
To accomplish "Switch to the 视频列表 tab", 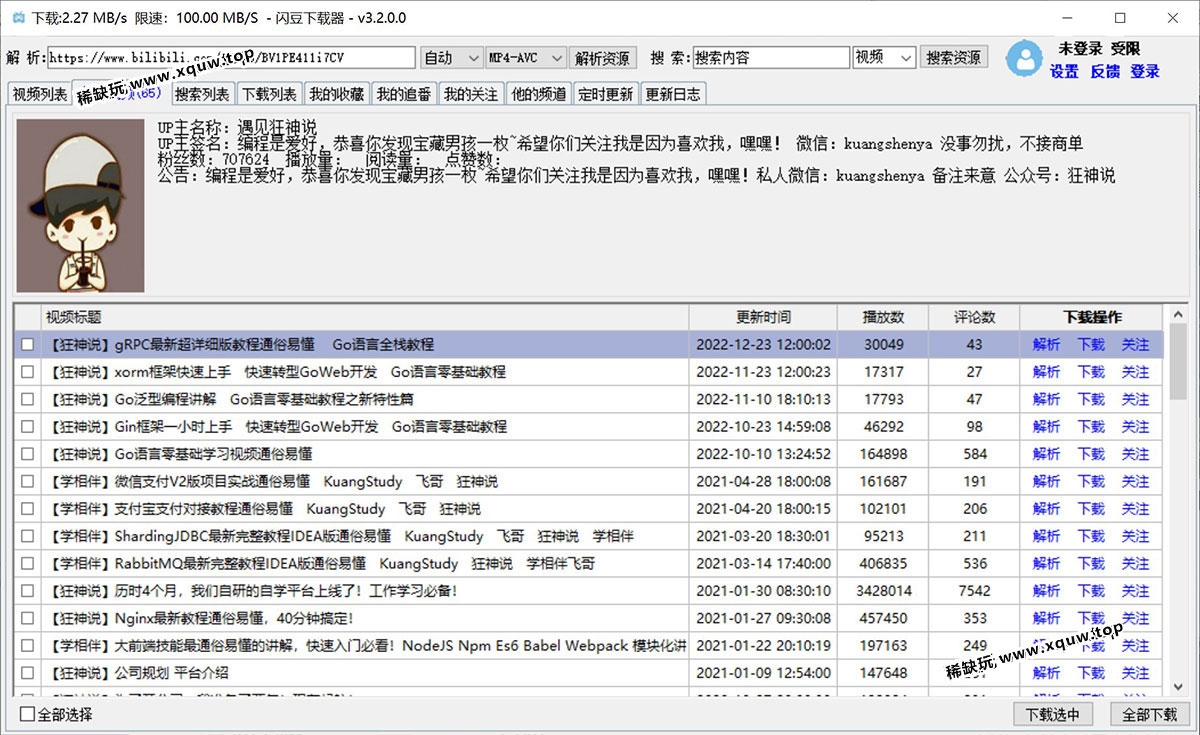I will click(39, 94).
